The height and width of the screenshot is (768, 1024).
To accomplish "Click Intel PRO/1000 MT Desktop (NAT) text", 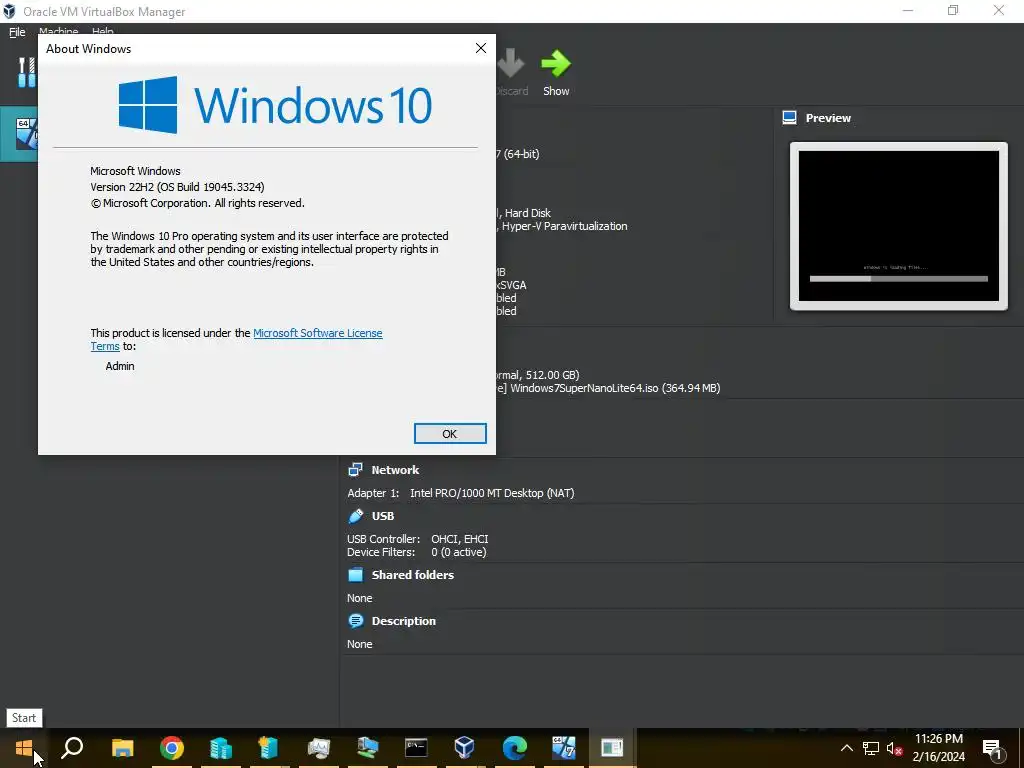I will (x=492, y=493).
